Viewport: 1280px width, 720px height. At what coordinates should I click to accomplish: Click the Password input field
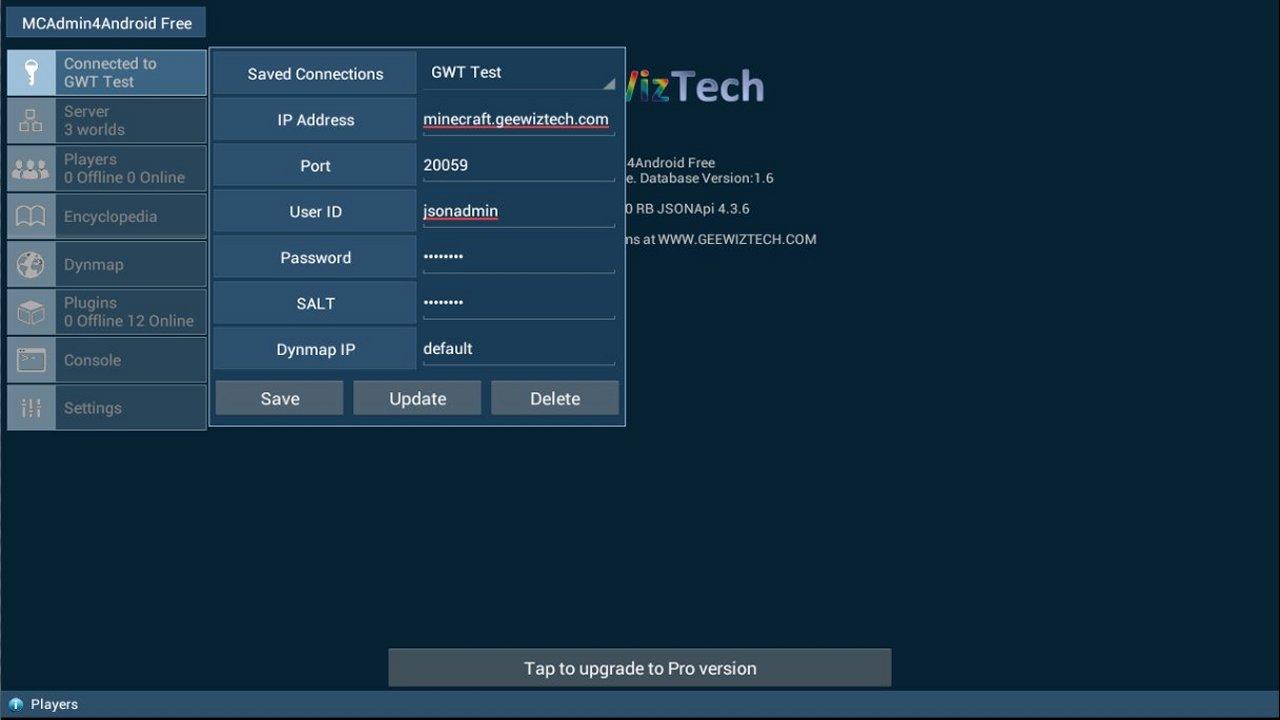tap(518, 258)
